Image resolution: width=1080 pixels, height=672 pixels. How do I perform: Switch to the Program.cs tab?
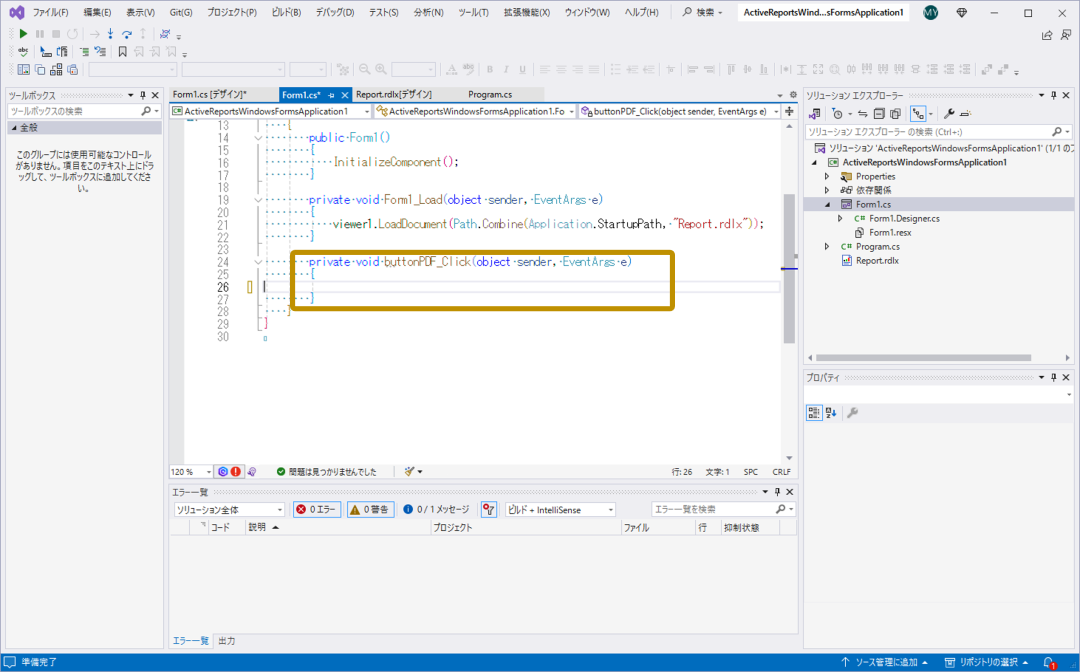click(x=490, y=94)
